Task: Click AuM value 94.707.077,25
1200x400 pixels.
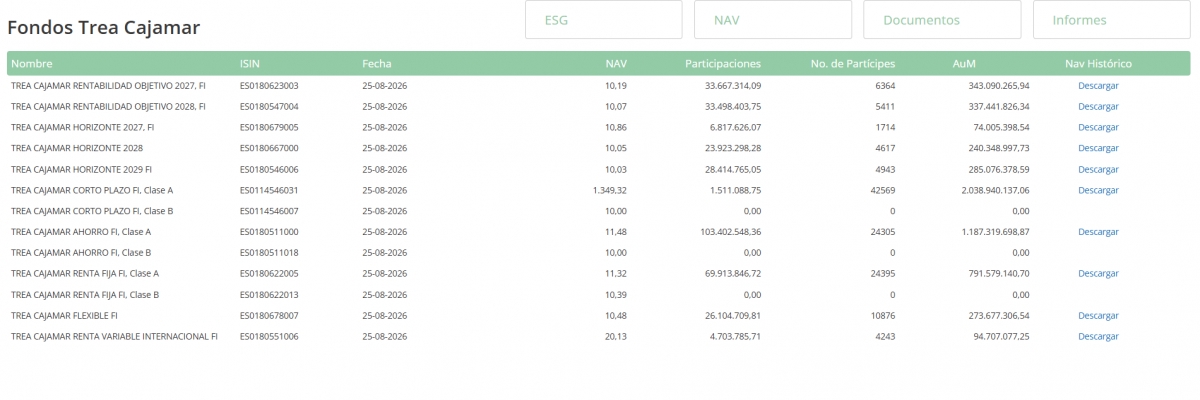Action: point(1001,337)
